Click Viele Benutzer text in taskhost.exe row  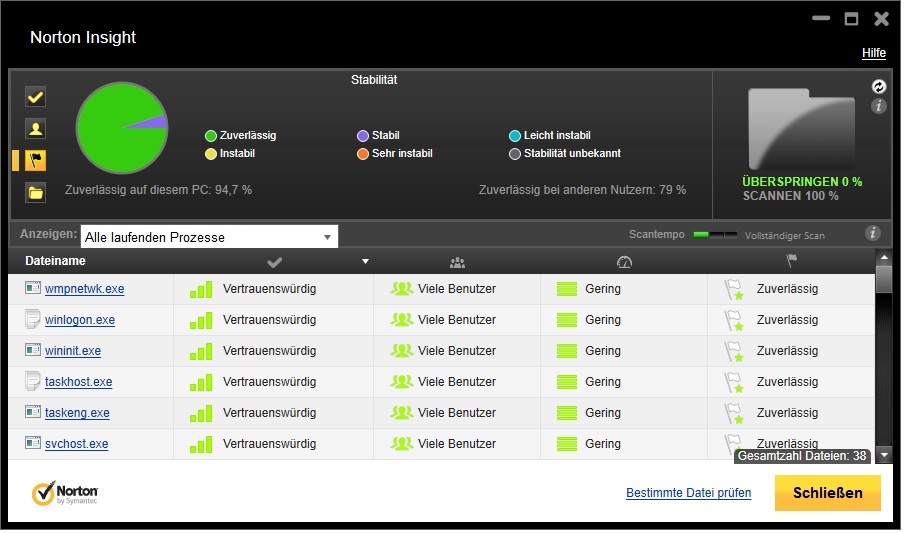click(458, 382)
